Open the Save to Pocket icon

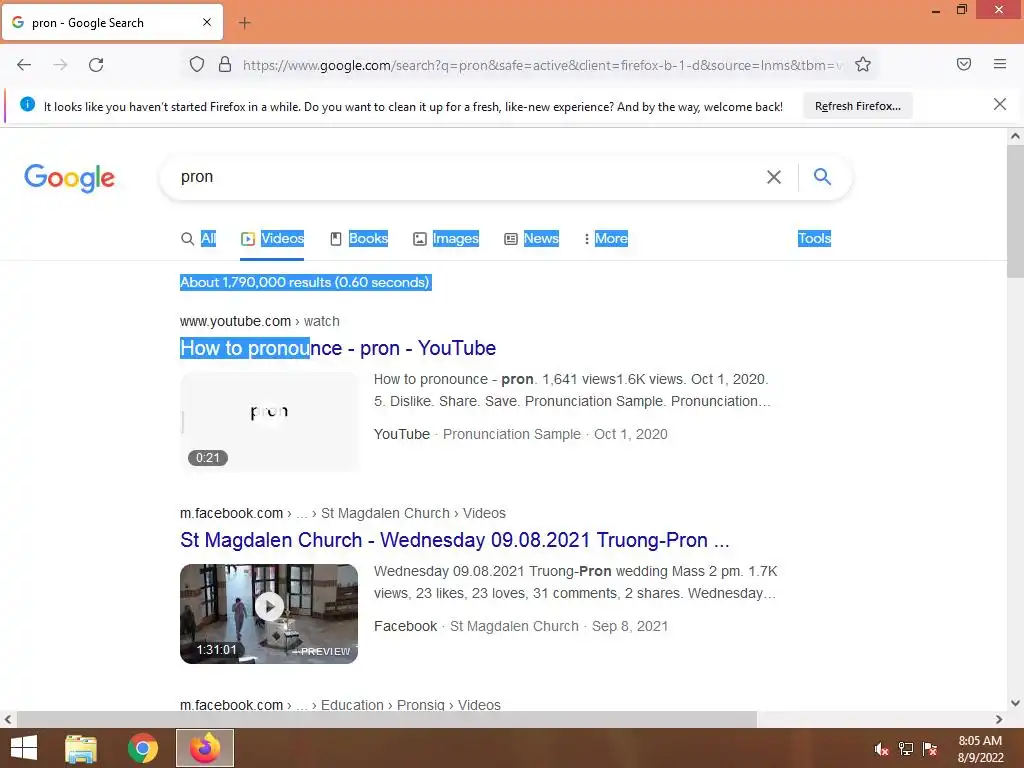coord(964,64)
